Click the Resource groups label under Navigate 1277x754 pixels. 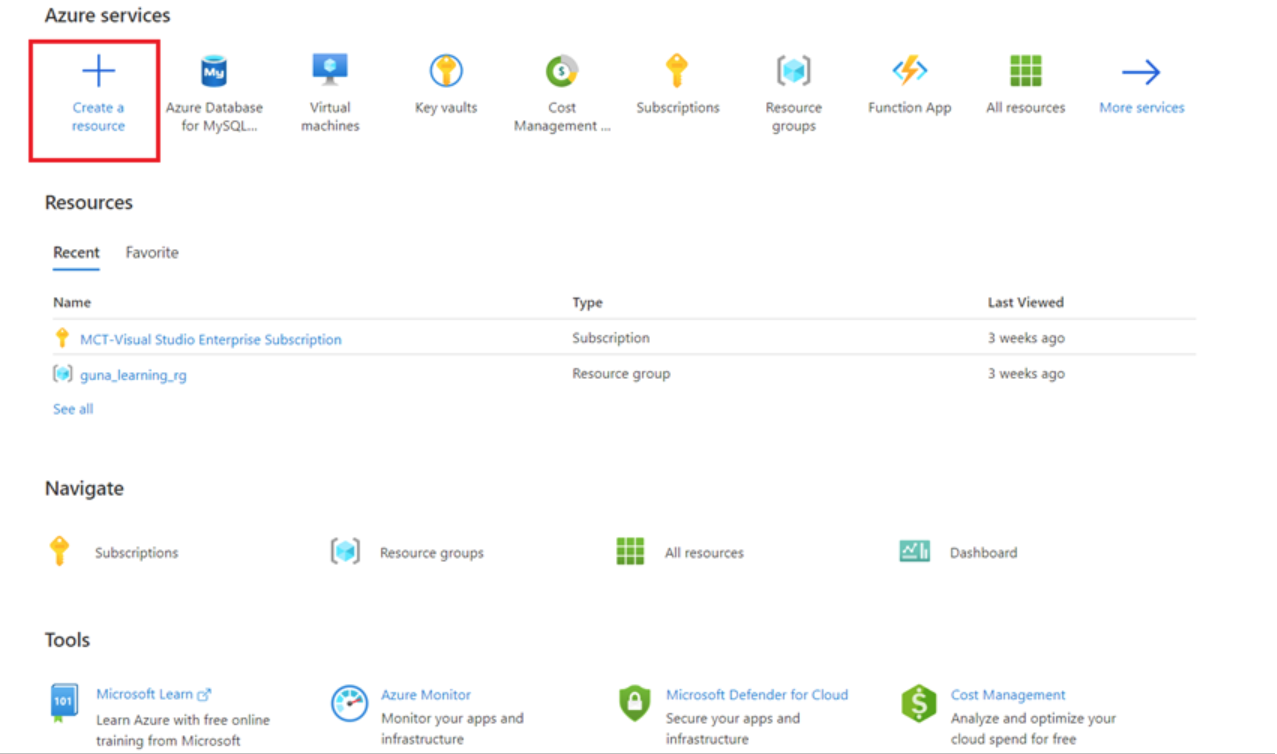(432, 552)
